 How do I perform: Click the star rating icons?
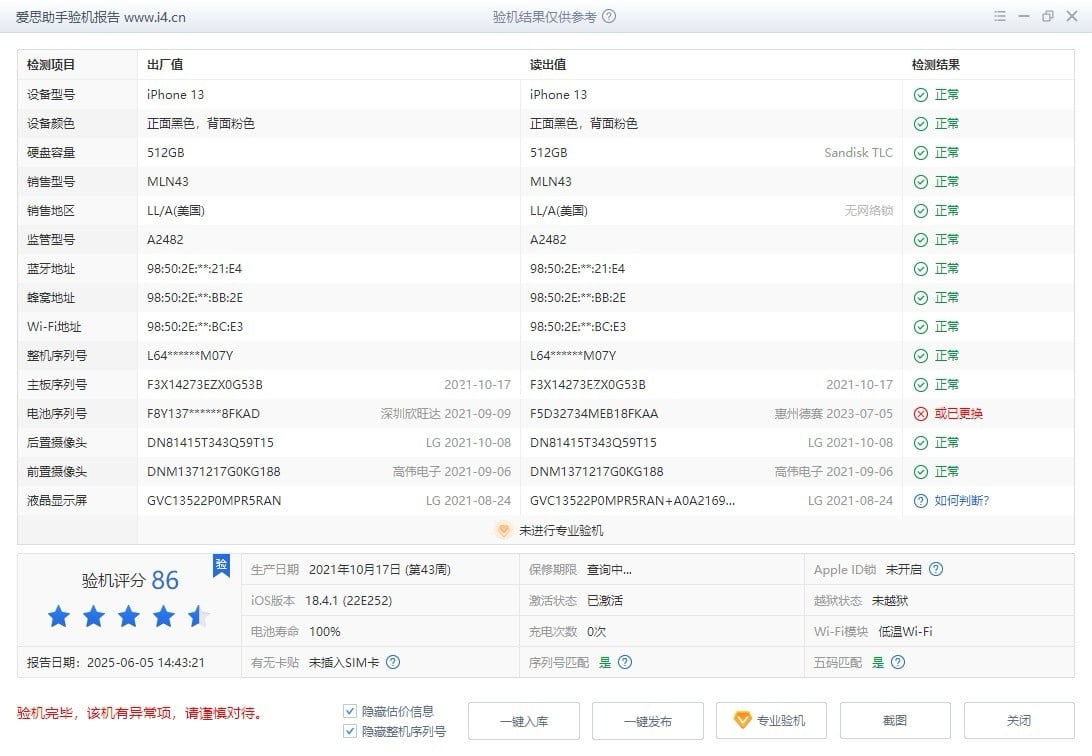coord(128,616)
